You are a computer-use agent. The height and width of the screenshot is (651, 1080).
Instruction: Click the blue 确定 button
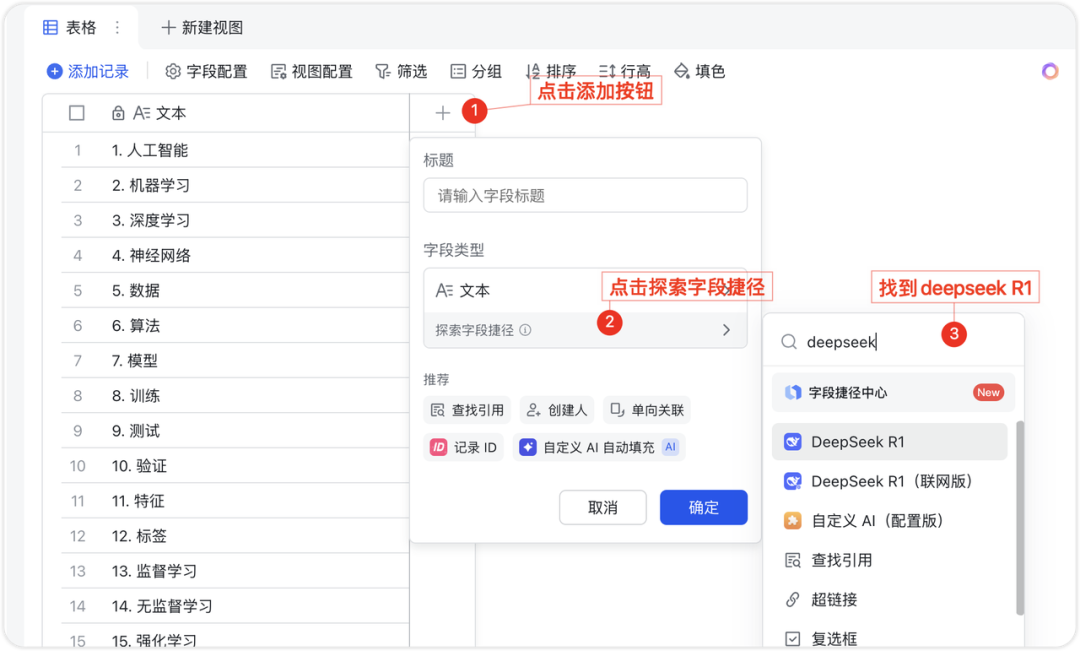pyautogui.click(x=703, y=508)
